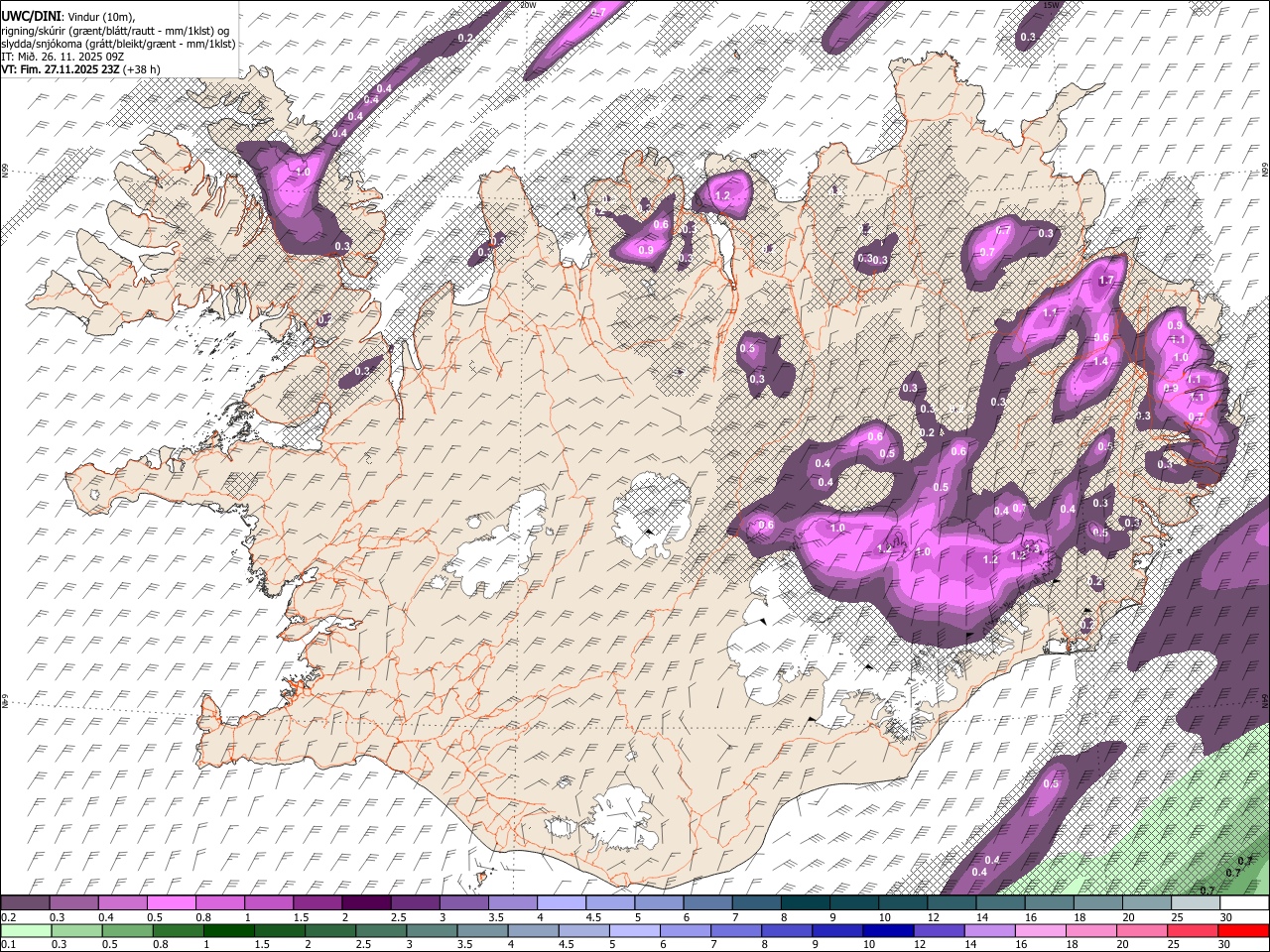Click the white above-30 swatch in the upper legend

pyautogui.click(x=1243, y=903)
